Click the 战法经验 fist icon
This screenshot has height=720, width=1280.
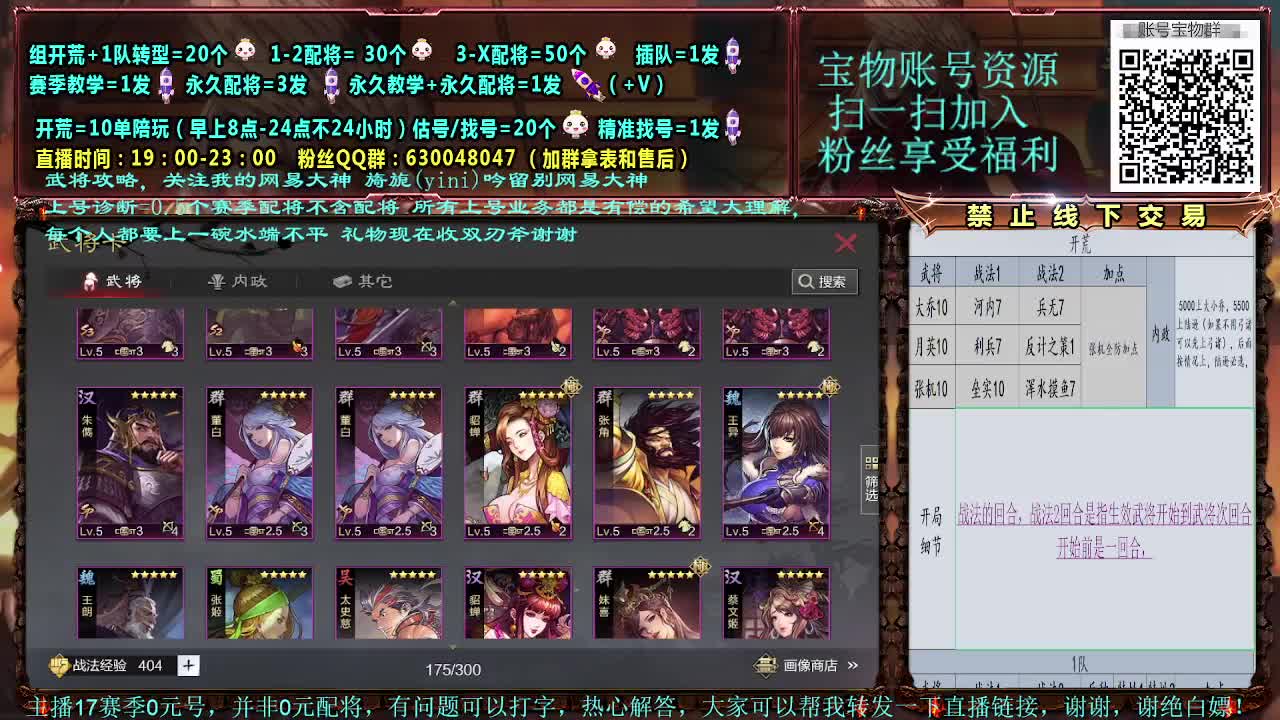[59, 665]
